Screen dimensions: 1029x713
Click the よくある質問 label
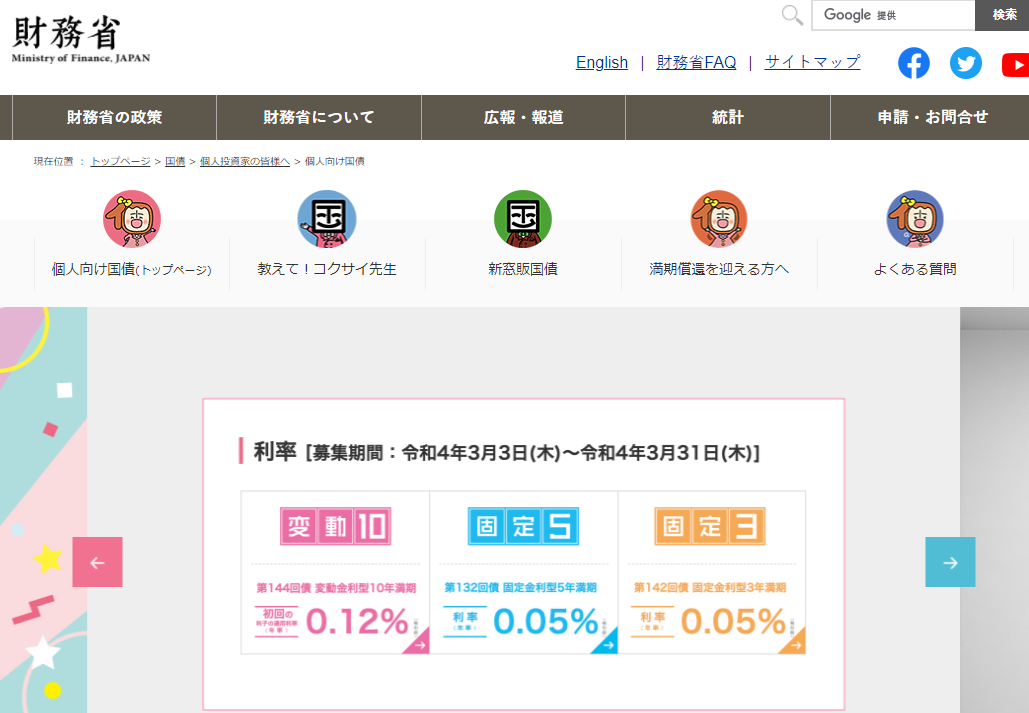915,269
